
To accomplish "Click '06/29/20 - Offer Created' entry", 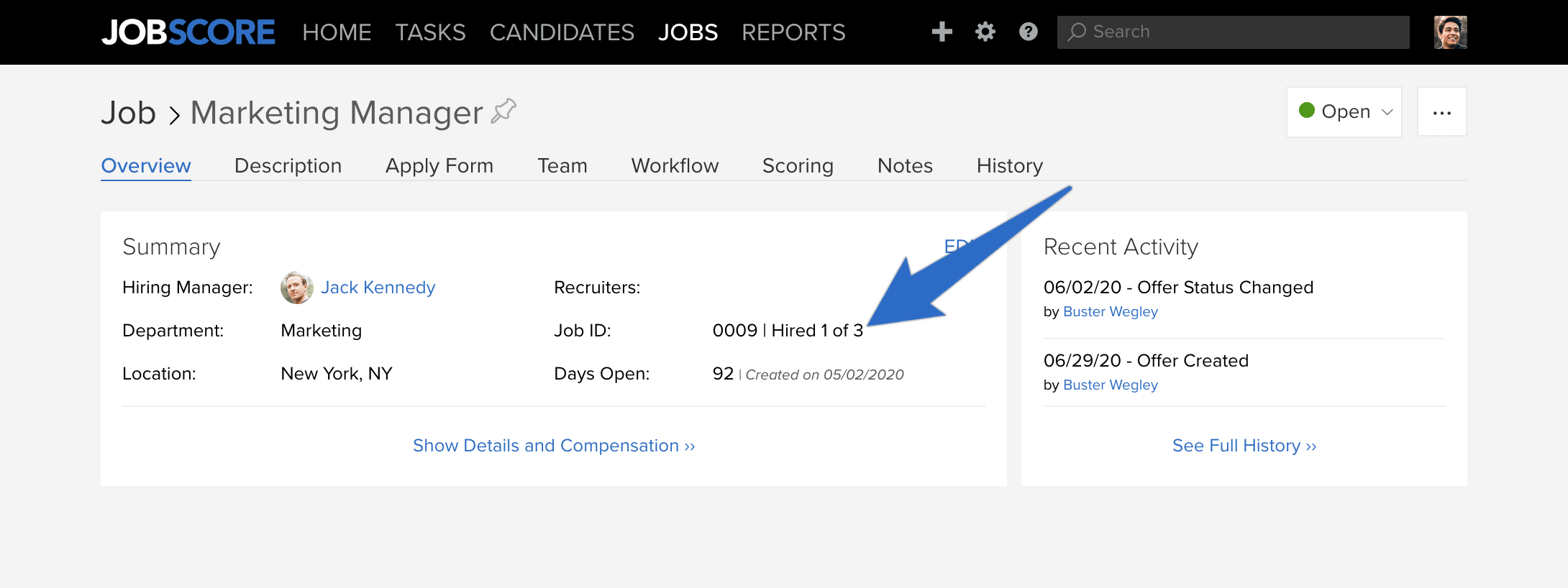I will pos(1146,361).
